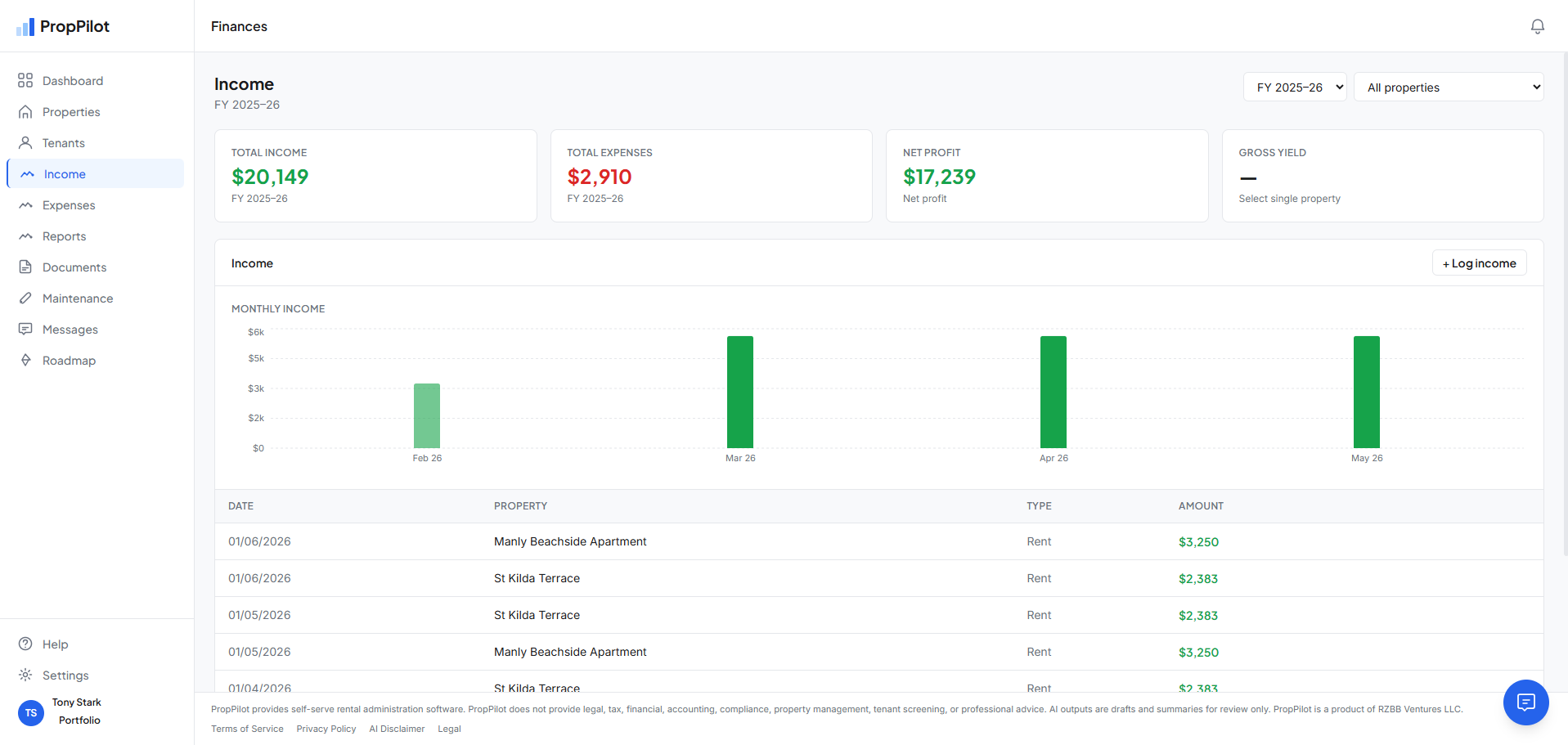Viewport: 1568px width, 745px height.
Task: Click the Roadmap diamond icon
Action: coord(25,361)
